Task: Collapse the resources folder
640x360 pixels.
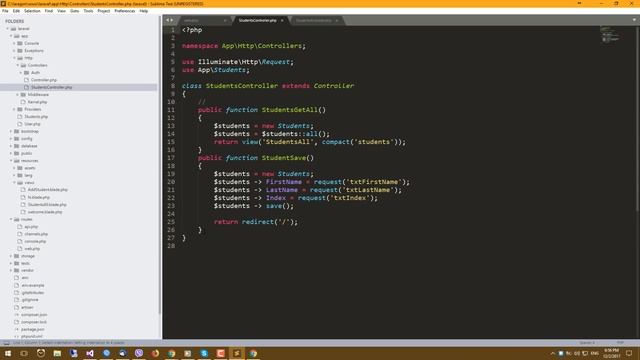Action: pyautogui.click(x=11, y=161)
